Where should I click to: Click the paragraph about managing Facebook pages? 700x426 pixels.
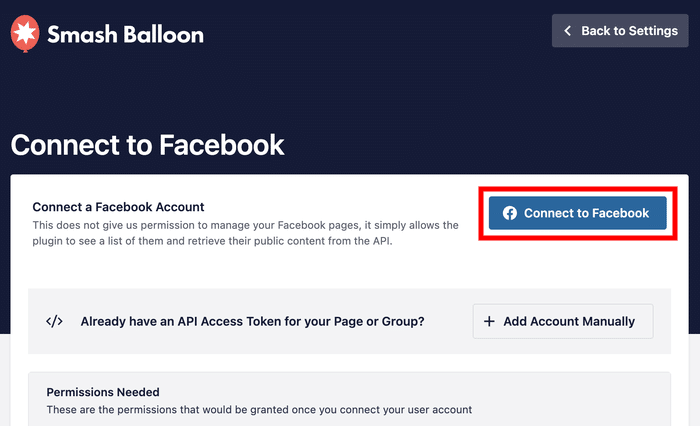[245, 233]
